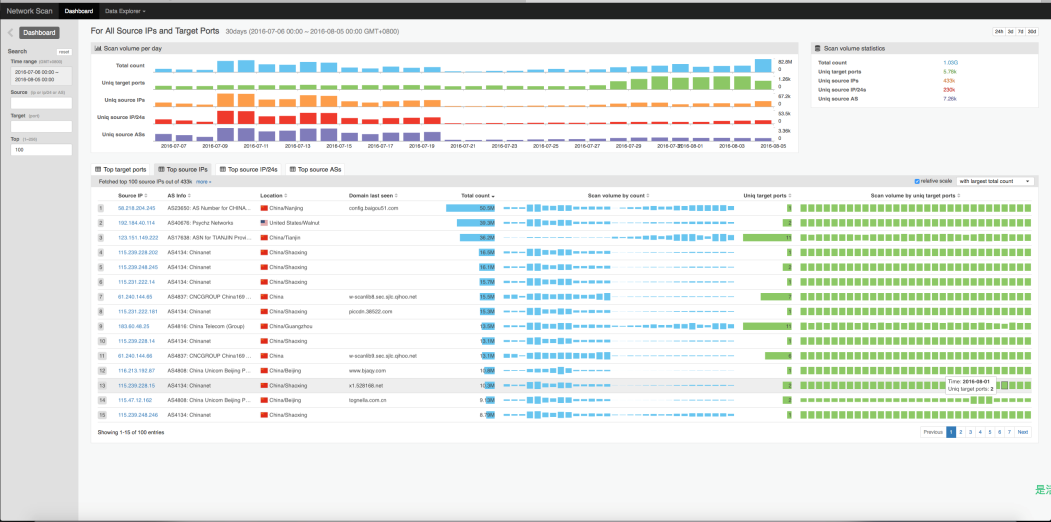This screenshot has height=522, width=1051.
Task: Click the table icon on Top target ports tab
Action: [x=99, y=170]
